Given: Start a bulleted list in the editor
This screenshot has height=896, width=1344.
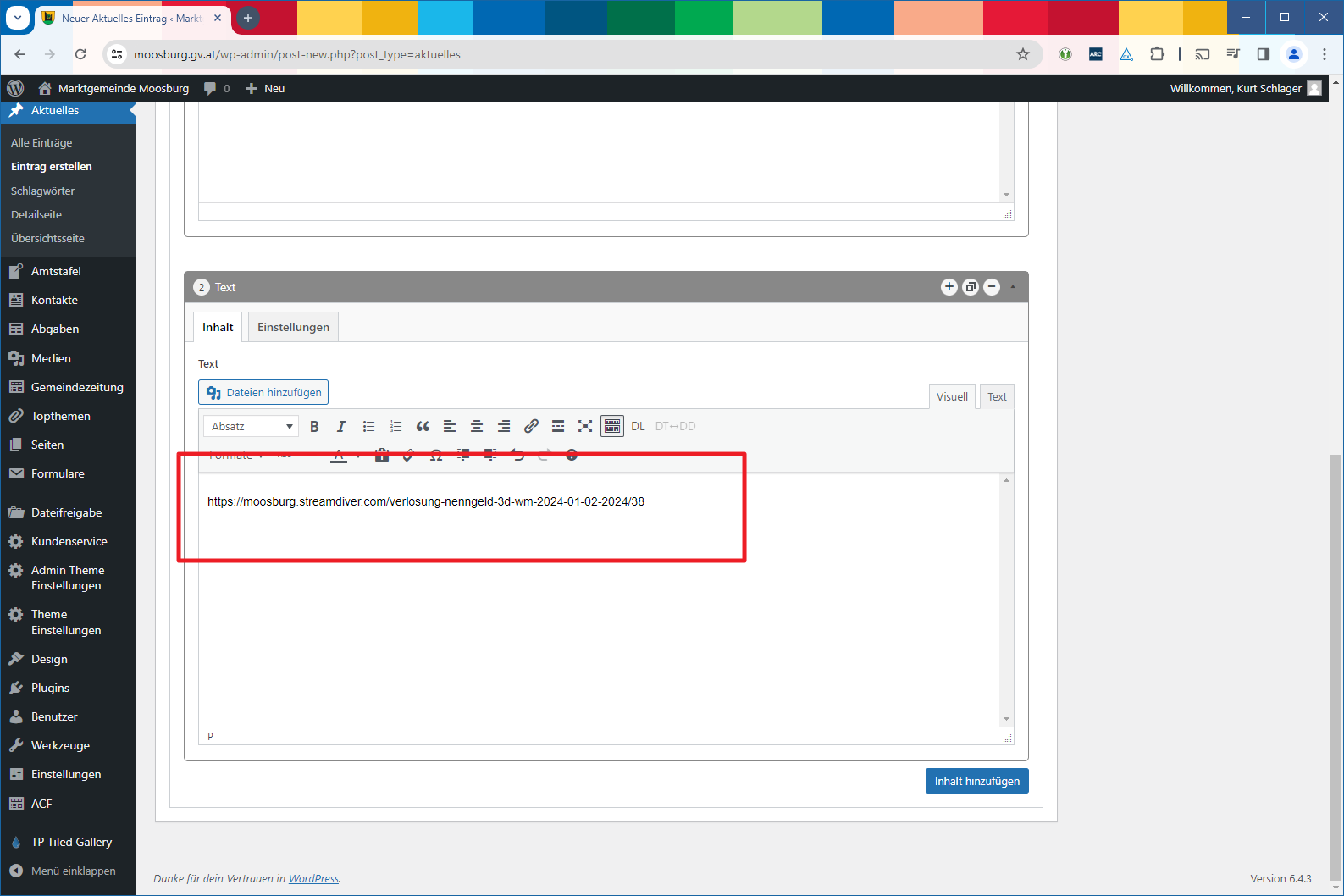Looking at the screenshot, I should (368, 426).
